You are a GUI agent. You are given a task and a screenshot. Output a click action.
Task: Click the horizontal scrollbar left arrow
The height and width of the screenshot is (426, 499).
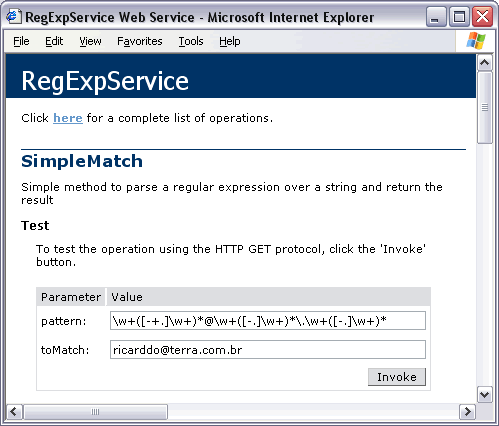(14, 412)
